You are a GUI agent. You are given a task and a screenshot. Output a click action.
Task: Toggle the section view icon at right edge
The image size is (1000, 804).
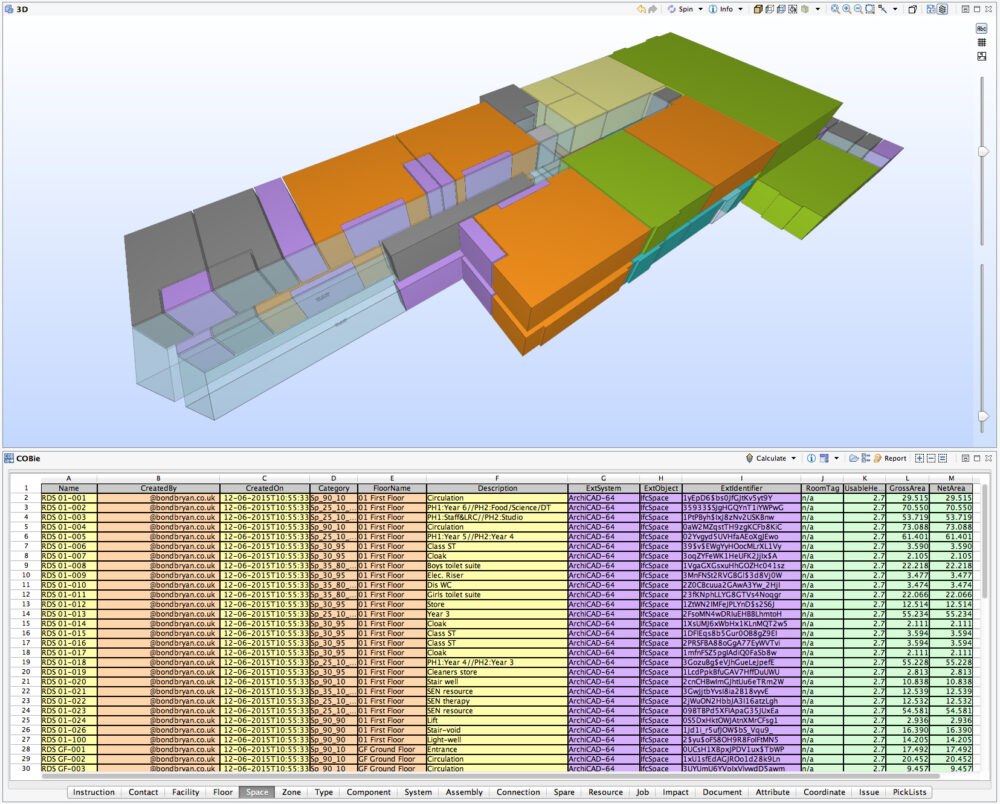point(982,56)
